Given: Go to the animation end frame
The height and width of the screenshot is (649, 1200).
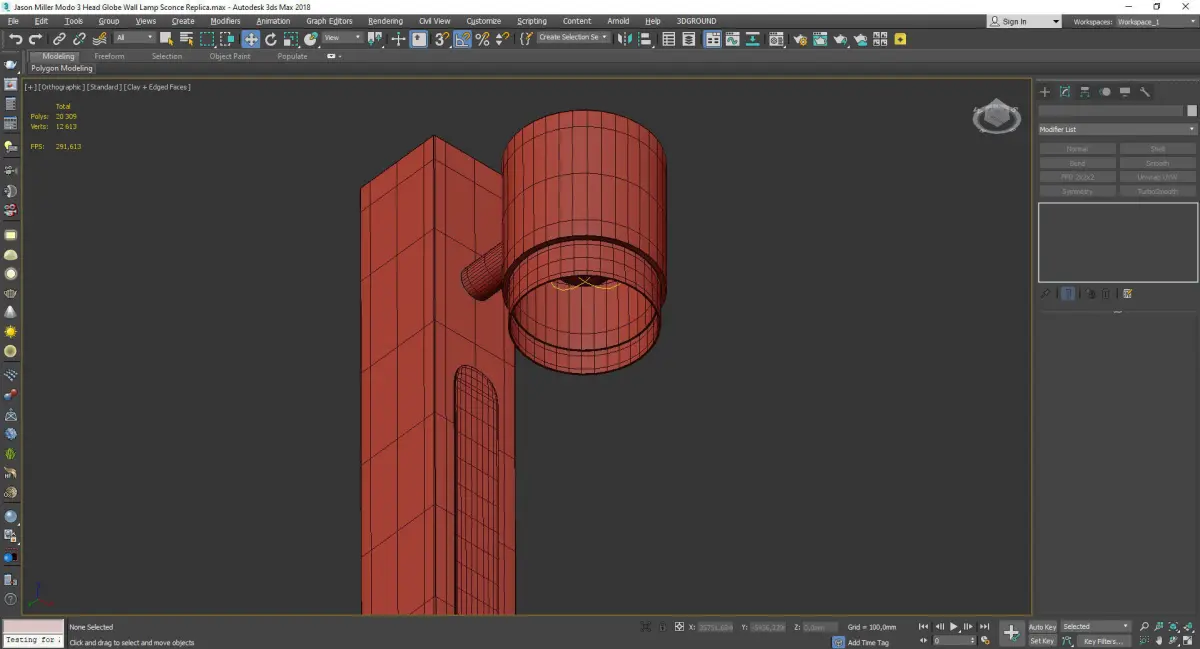Looking at the screenshot, I should pyautogui.click(x=984, y=626).
